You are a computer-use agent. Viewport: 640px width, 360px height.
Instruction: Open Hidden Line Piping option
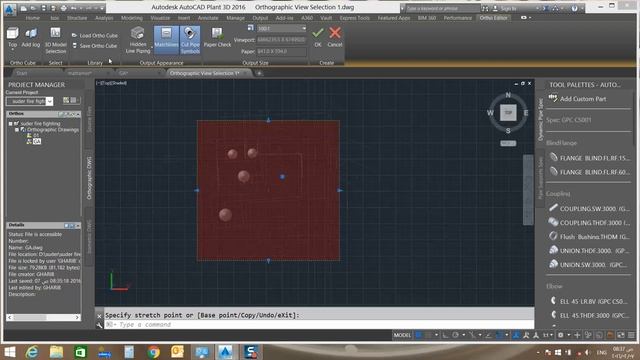coord(138,40)
